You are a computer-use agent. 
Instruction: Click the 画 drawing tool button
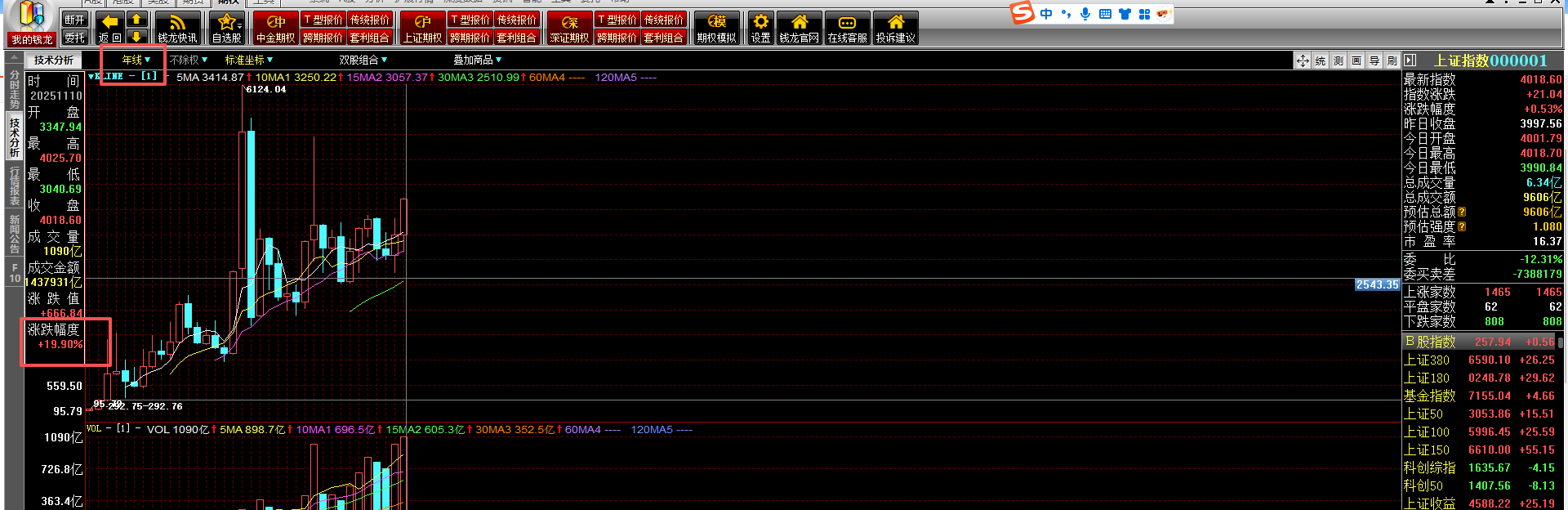(x=1356, y=60)
